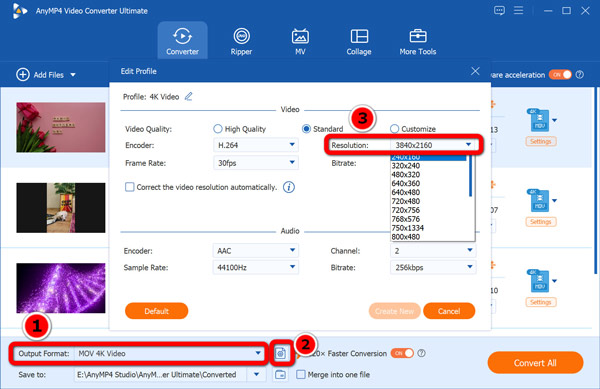Click help icon beside hardware acceleration
The width and height of the screenshot is (600, 389).
pos(580,75)
